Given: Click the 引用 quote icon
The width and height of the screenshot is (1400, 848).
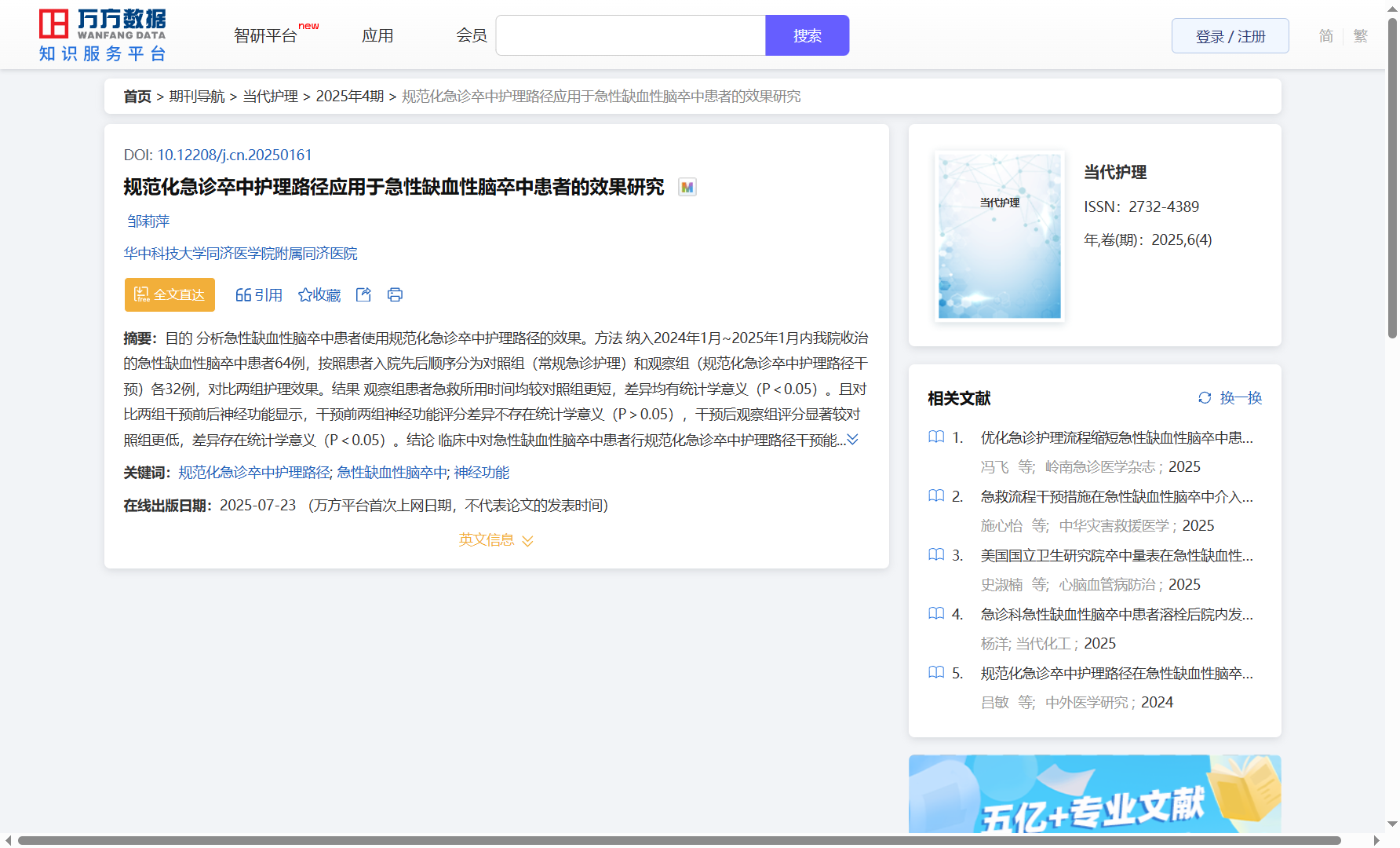Looking at the screenshot, I should 243,295.
